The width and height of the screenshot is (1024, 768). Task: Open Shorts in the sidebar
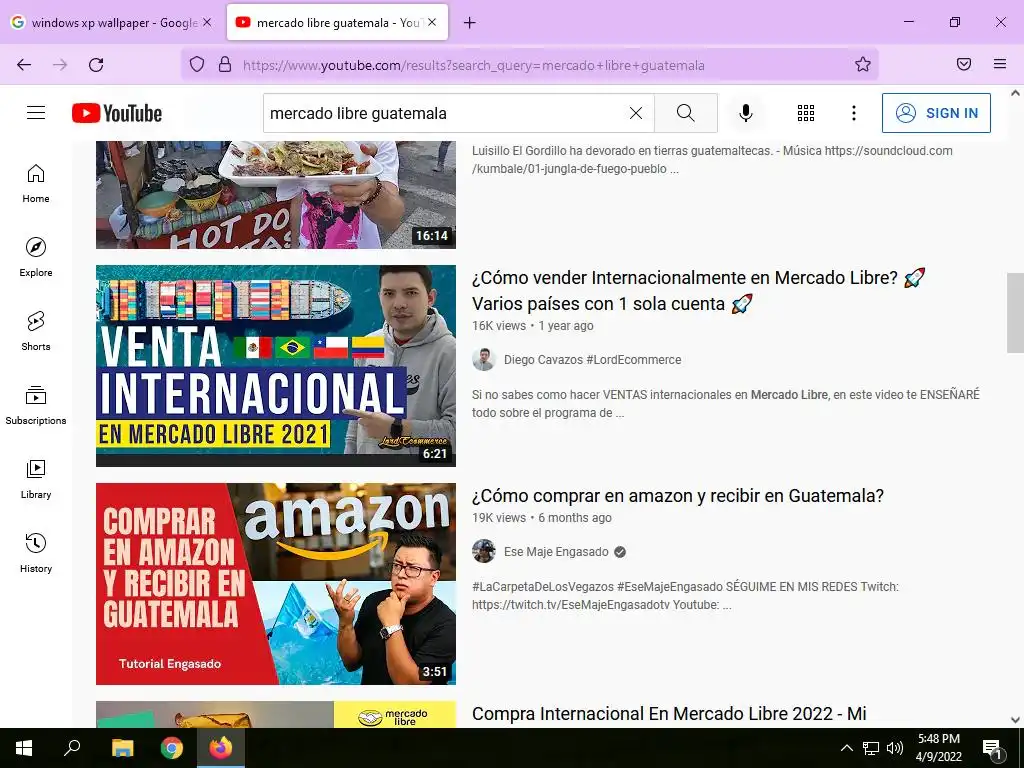[x=36, y=331]
